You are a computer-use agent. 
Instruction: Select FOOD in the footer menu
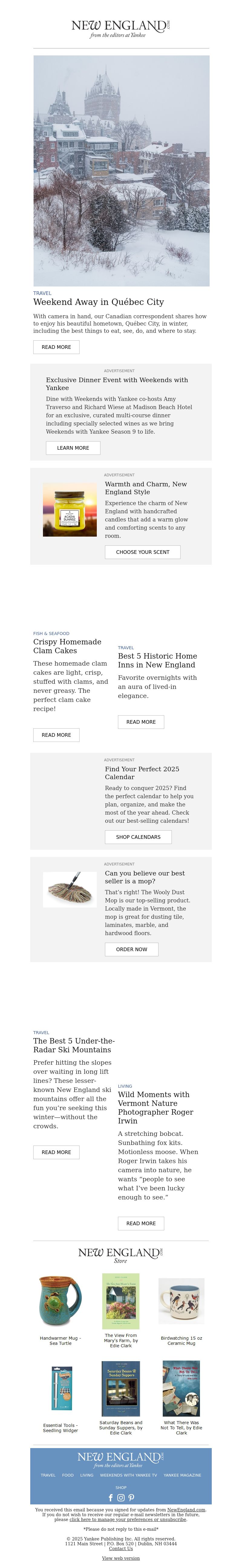click(68, 1475)
